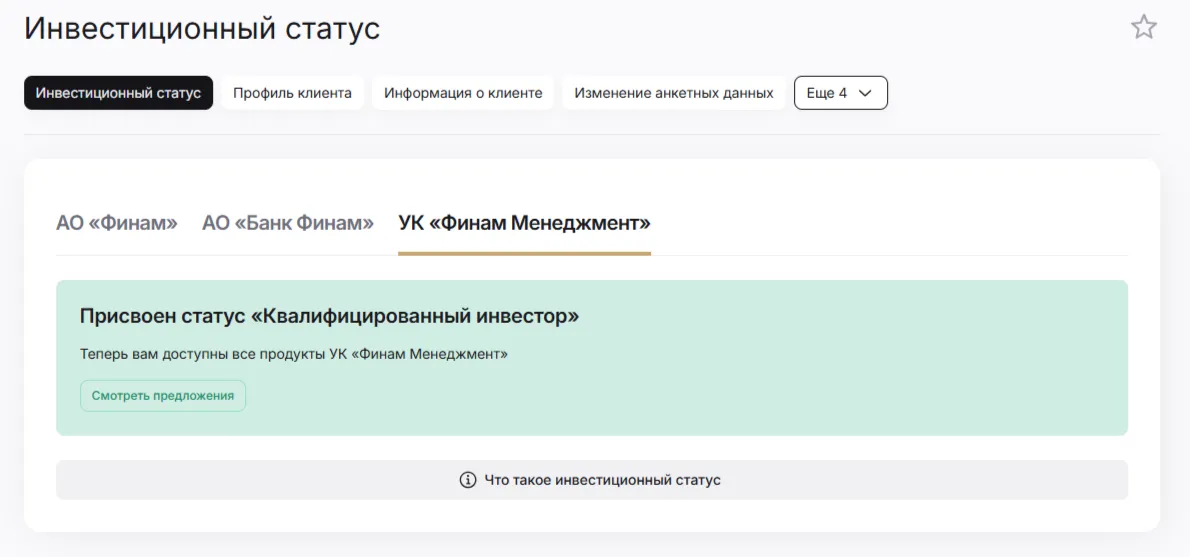
Task: Expand the «Еще 4» dropdown
Action: click(841, 93)
